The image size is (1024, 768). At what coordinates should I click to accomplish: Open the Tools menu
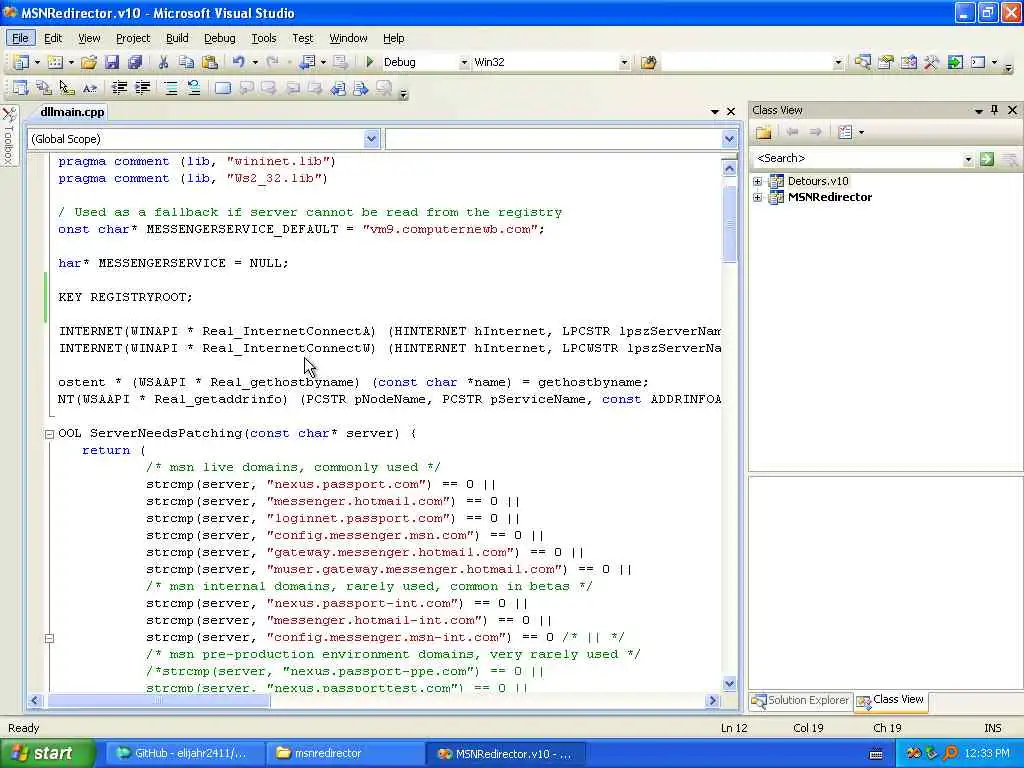pyautogui.click(x=264, y=39)
